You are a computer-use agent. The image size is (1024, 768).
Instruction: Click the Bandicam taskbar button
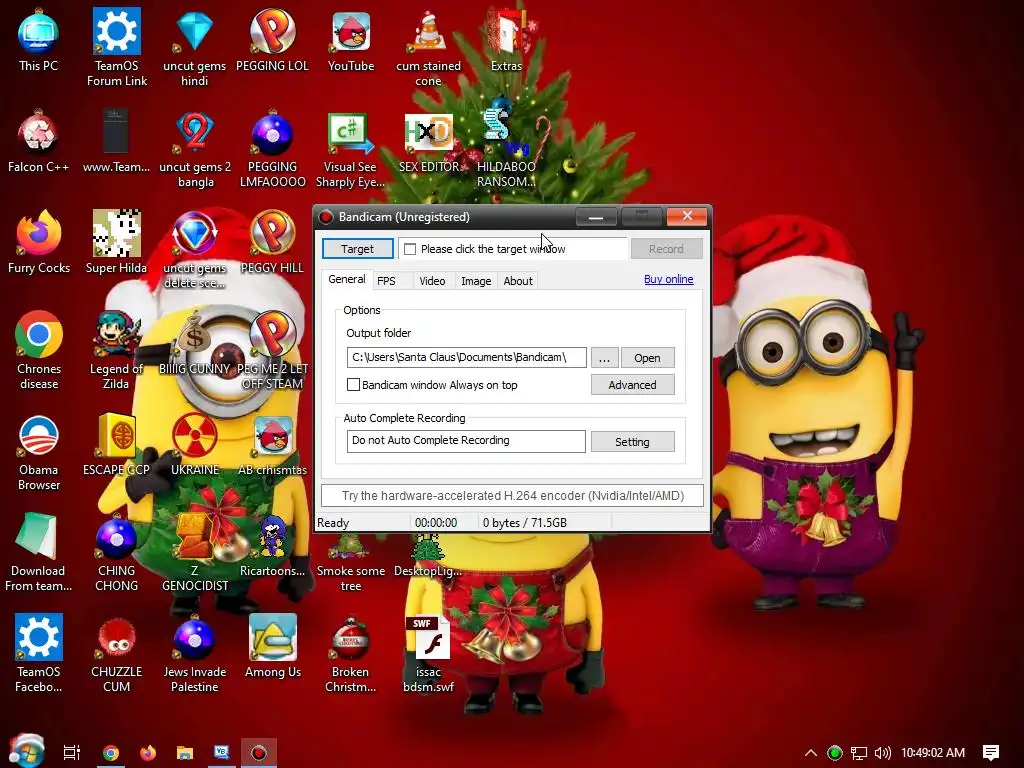click(259, 753)
